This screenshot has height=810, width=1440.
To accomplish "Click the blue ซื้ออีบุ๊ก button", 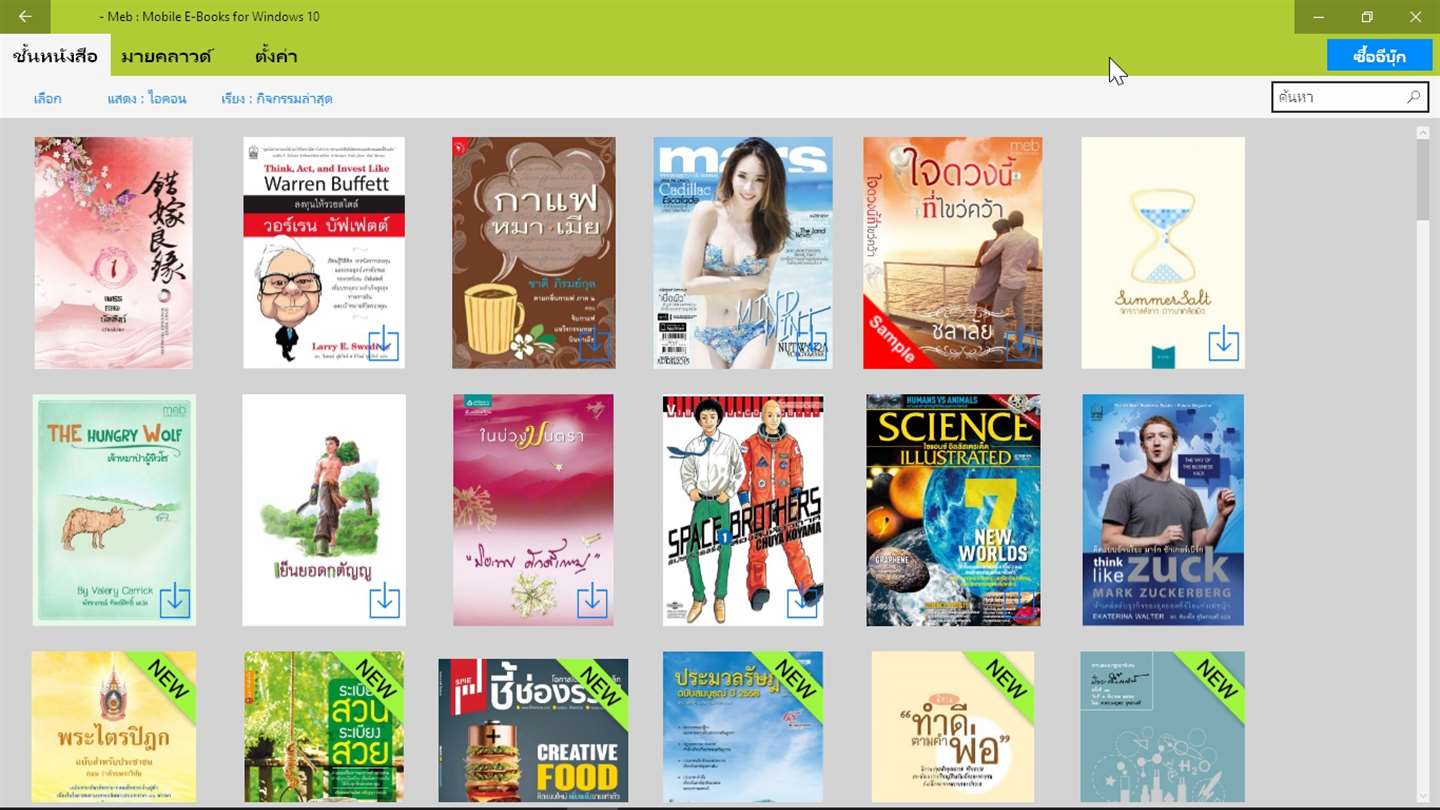I will tap(1379, 55).
